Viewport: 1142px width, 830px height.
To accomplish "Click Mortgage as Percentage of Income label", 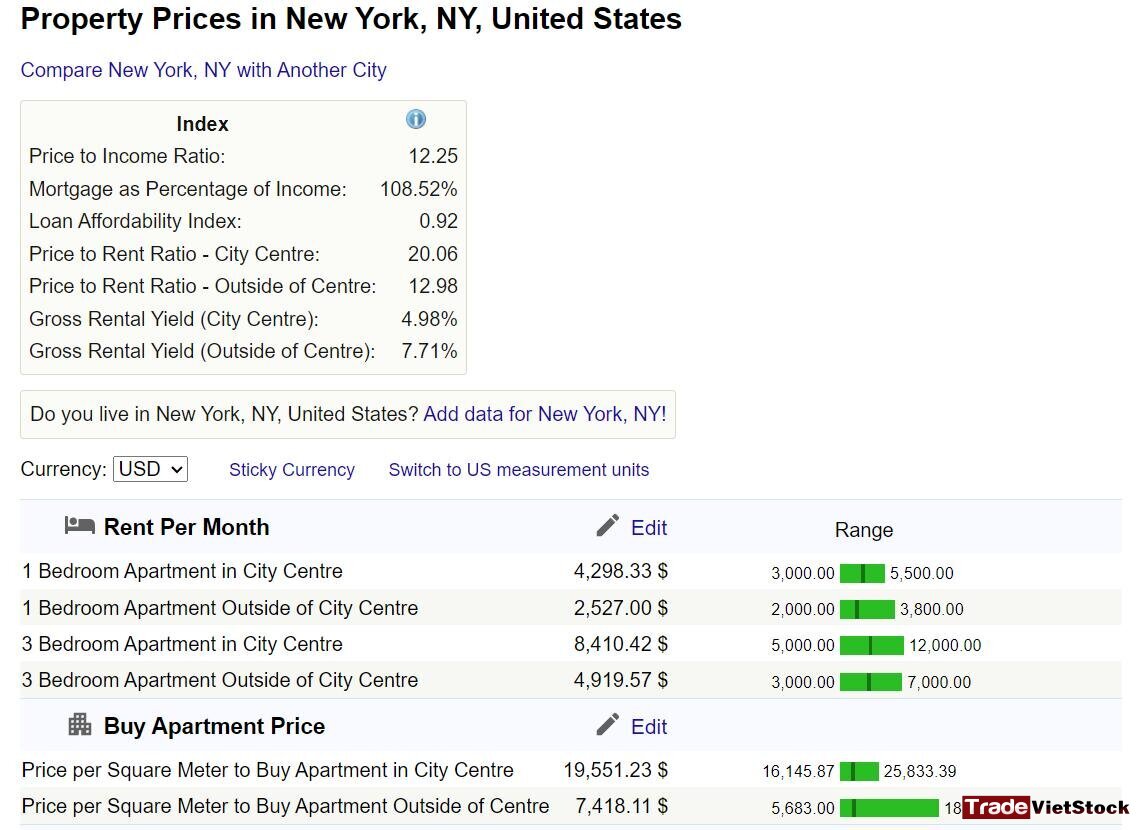I will (188, 189).
